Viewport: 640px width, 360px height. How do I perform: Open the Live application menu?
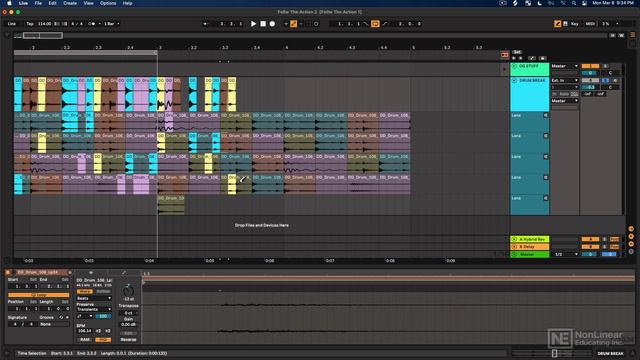[x=23, y=3]
